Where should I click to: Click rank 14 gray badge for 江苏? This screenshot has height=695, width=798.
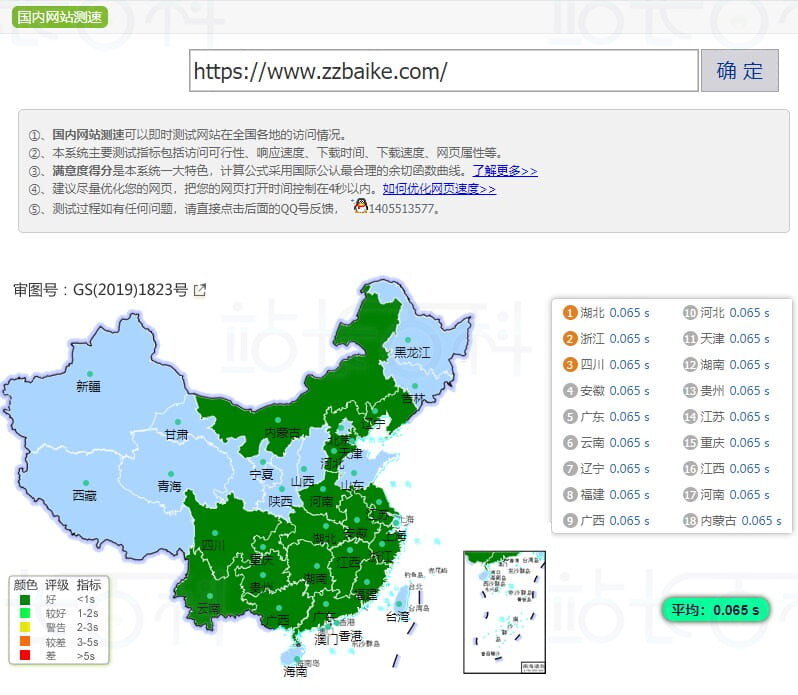click(690, 417)
